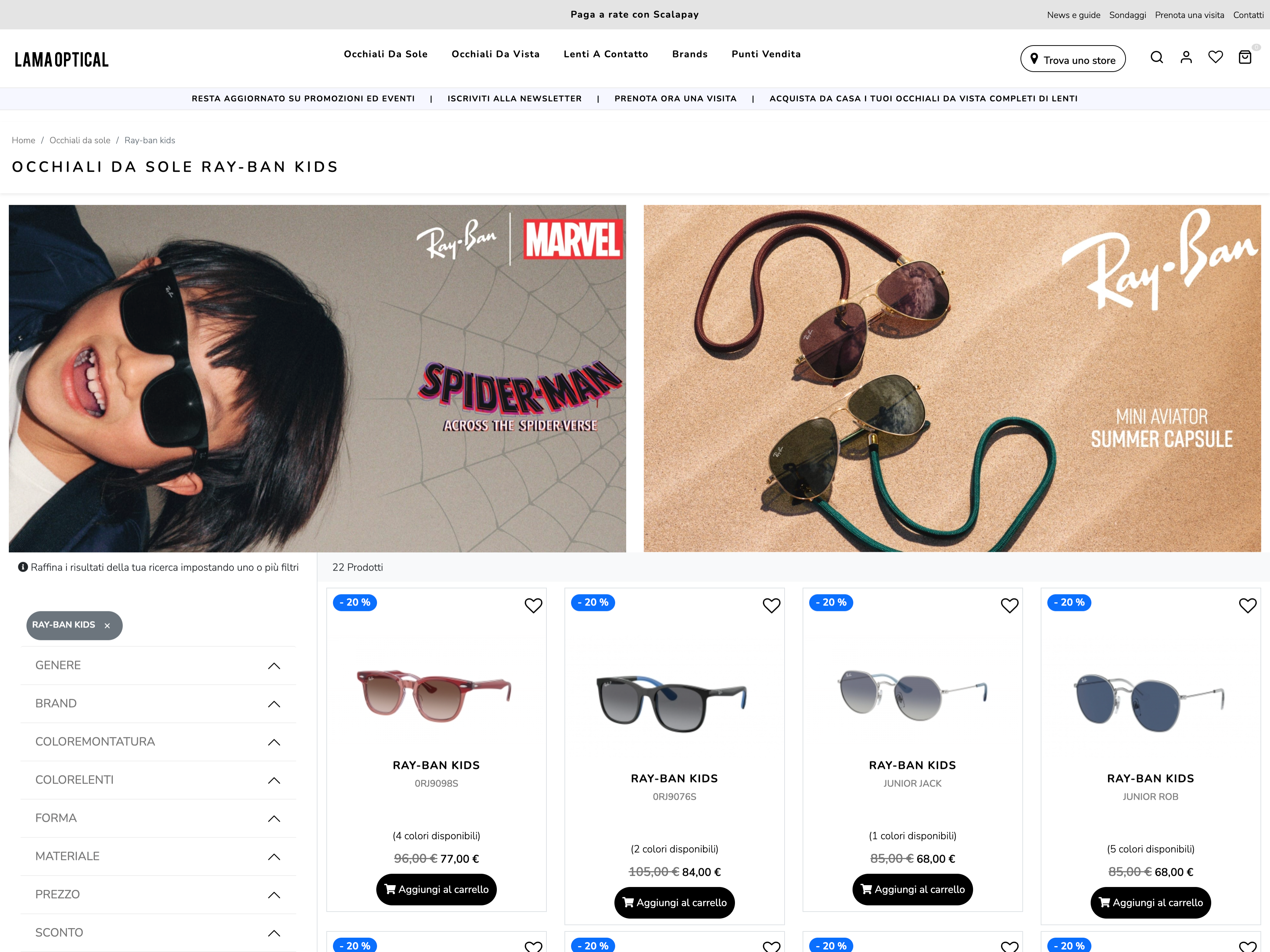Click the Ray-ban kids breadcrumb
Screen dimensions: 1270x952
[150, 140]
